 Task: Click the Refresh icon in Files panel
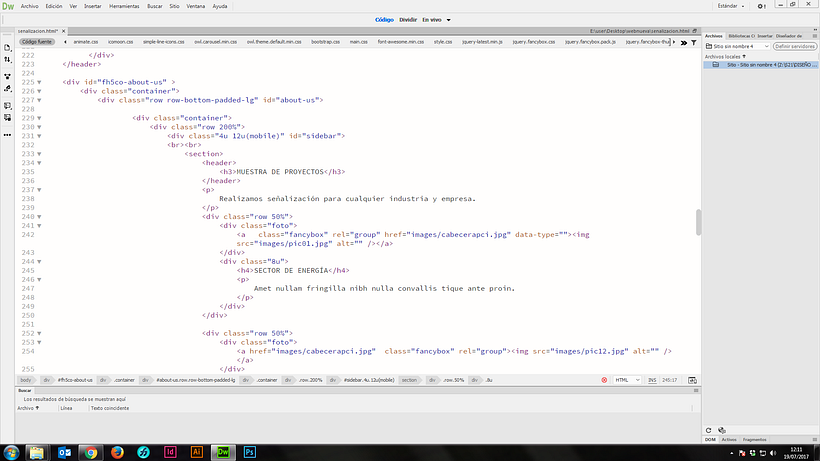[x=709, y=430]
